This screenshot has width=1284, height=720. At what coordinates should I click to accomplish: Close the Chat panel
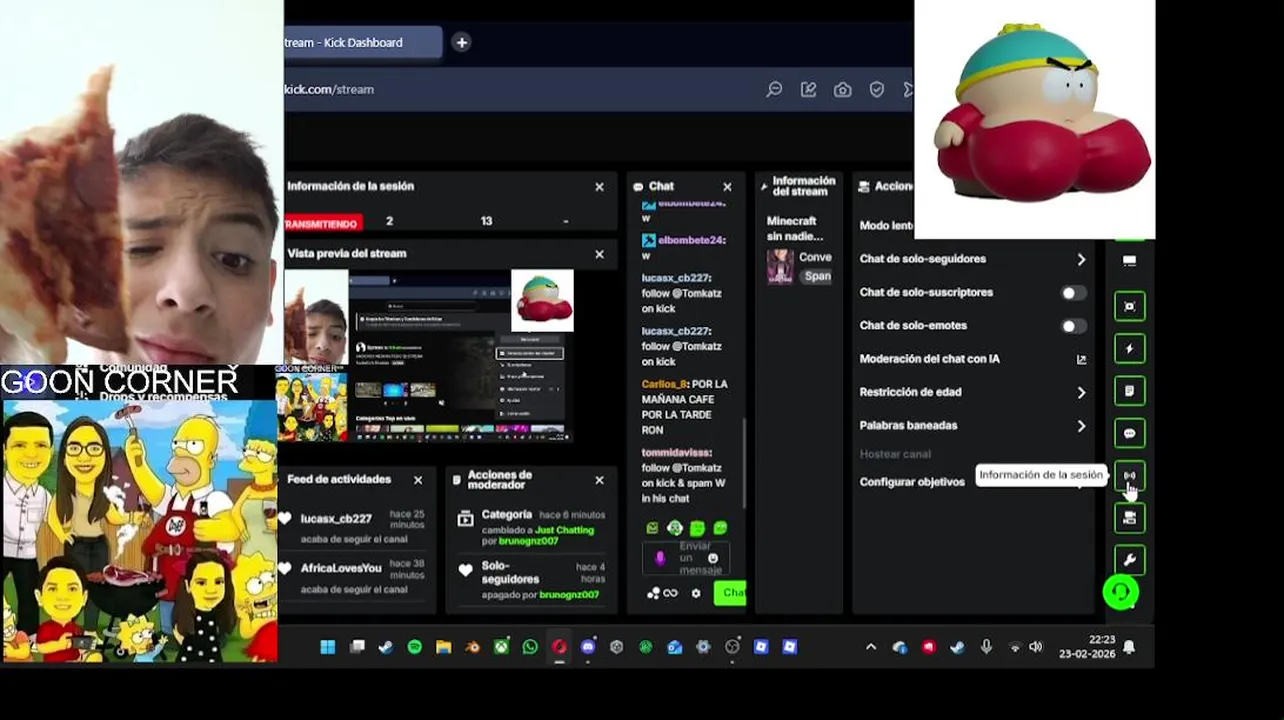coord(727,187)
